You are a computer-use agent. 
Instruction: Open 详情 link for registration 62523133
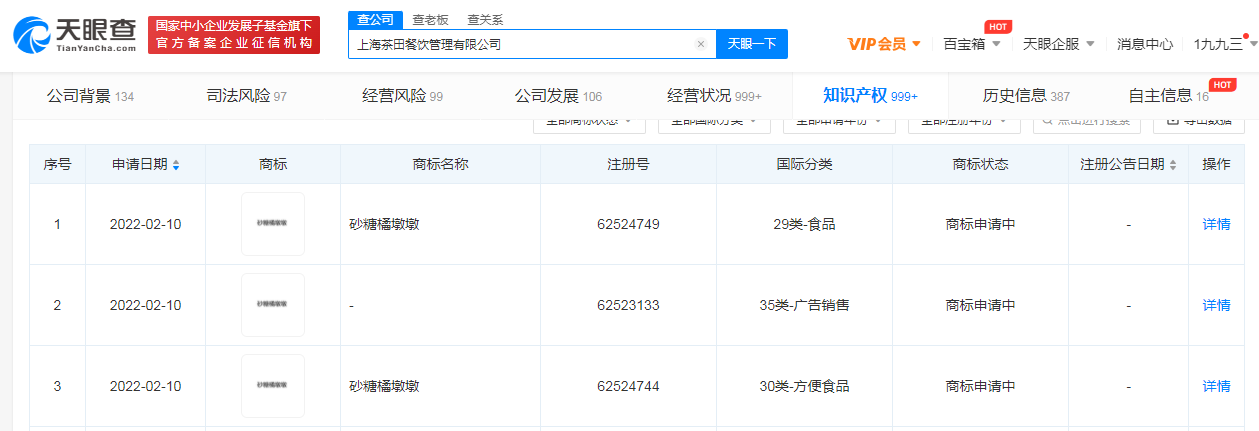[1216, 305]
